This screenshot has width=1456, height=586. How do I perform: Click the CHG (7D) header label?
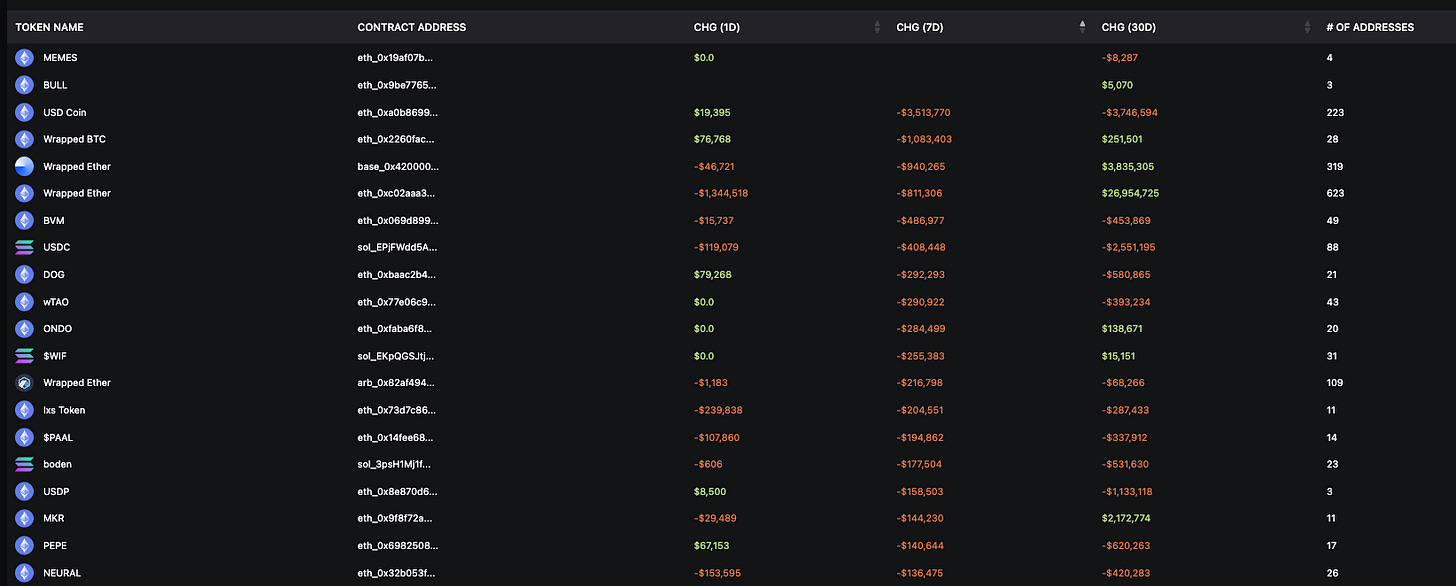pos(920,27)
